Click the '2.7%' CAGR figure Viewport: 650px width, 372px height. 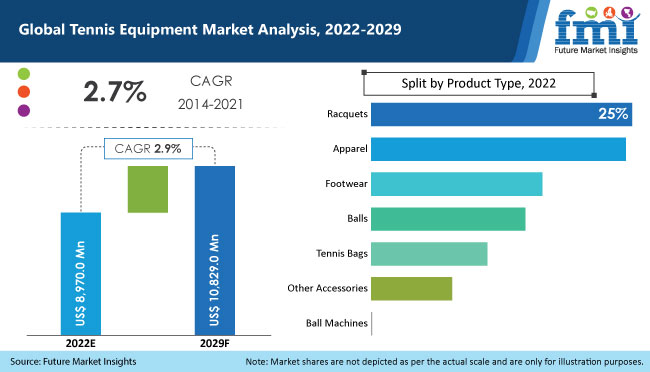115,92
